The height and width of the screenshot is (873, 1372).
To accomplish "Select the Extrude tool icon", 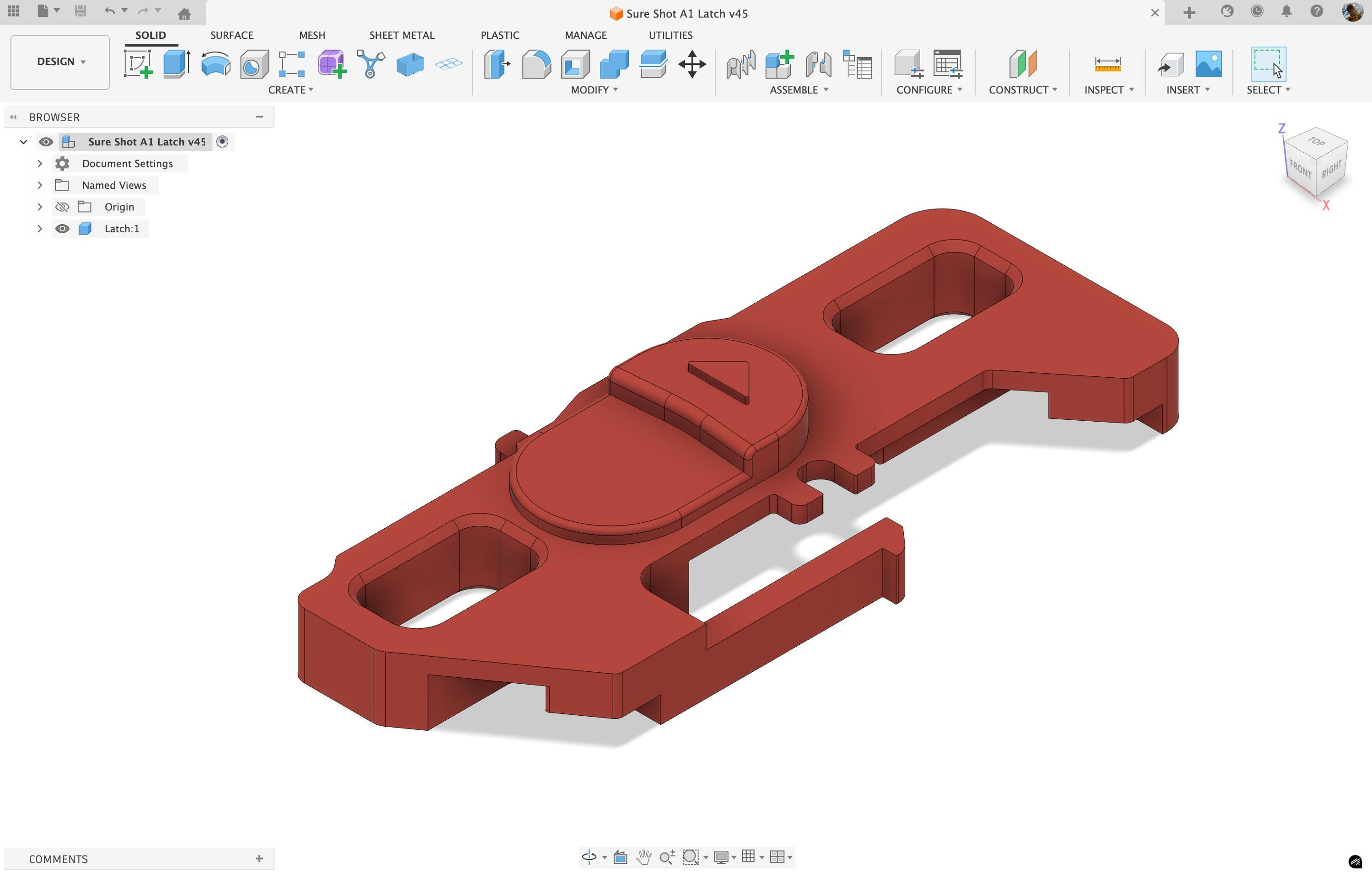I will point(177,64).
